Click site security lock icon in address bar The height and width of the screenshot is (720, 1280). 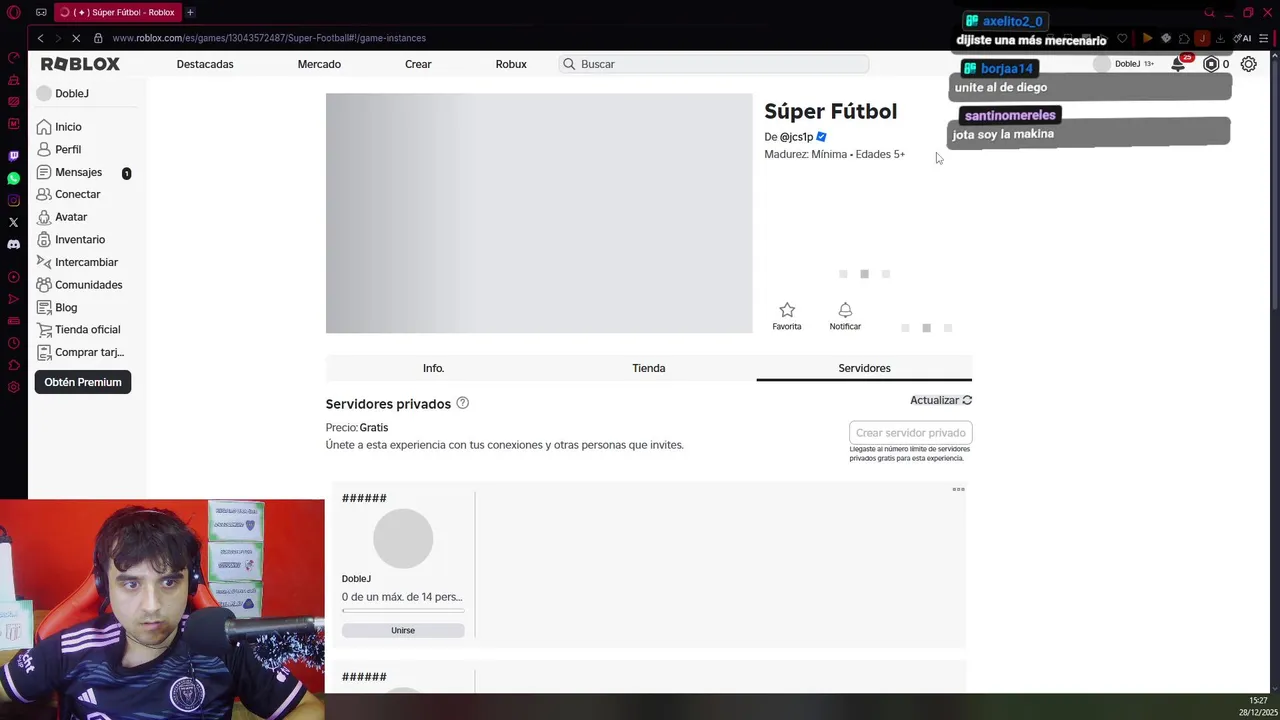click(x=98, y=38)
